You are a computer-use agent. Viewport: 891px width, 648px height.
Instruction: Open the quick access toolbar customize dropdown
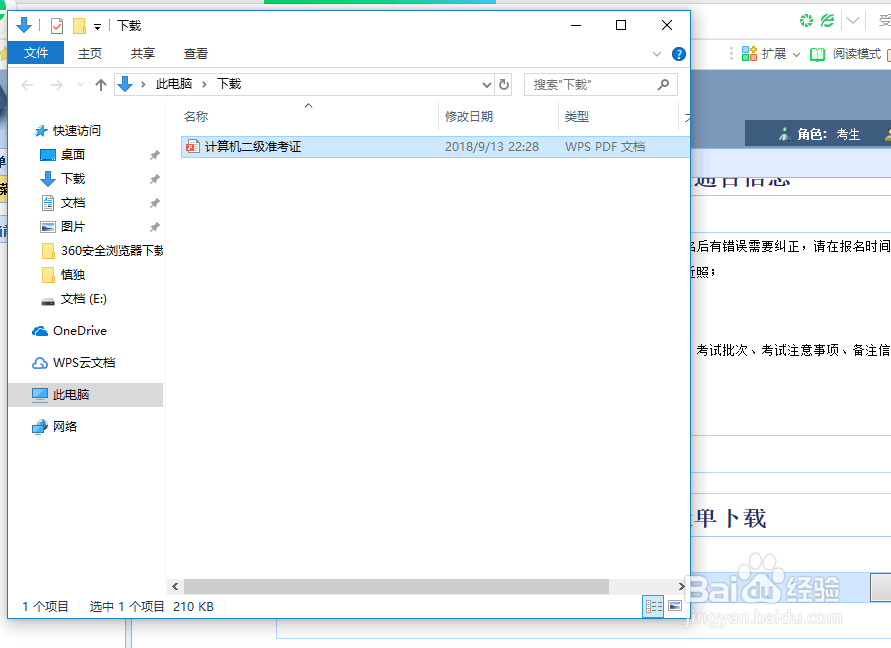pos(98,27)
